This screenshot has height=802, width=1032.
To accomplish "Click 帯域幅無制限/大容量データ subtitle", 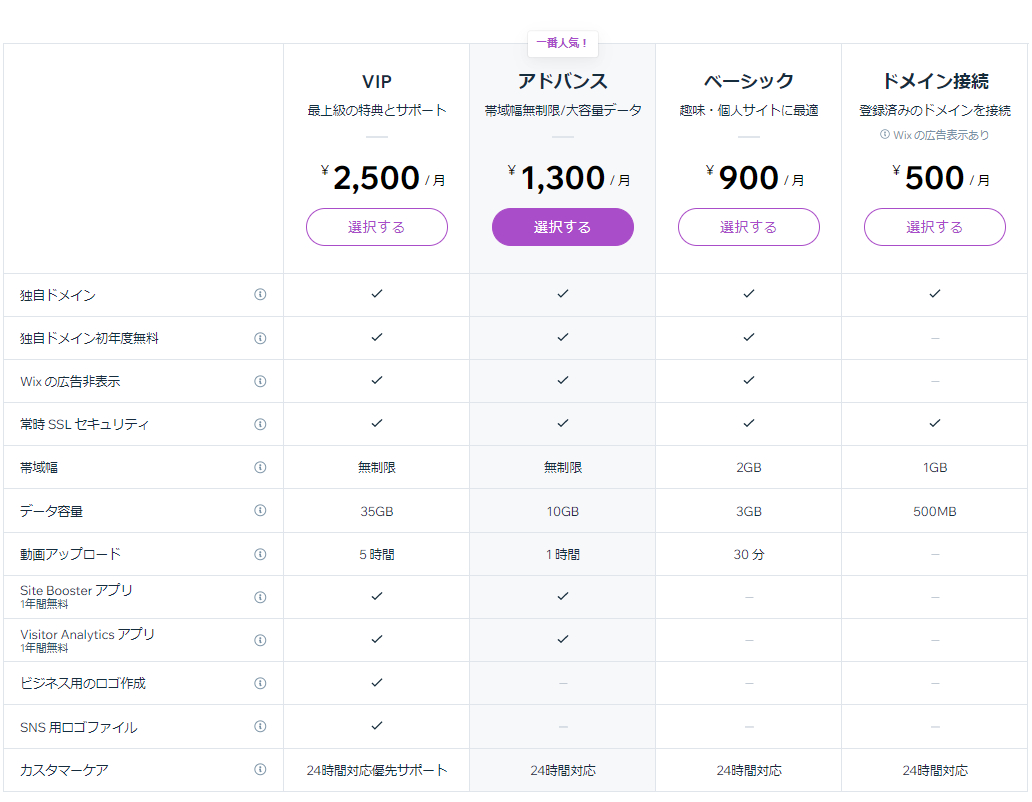I will coord(563,111).
